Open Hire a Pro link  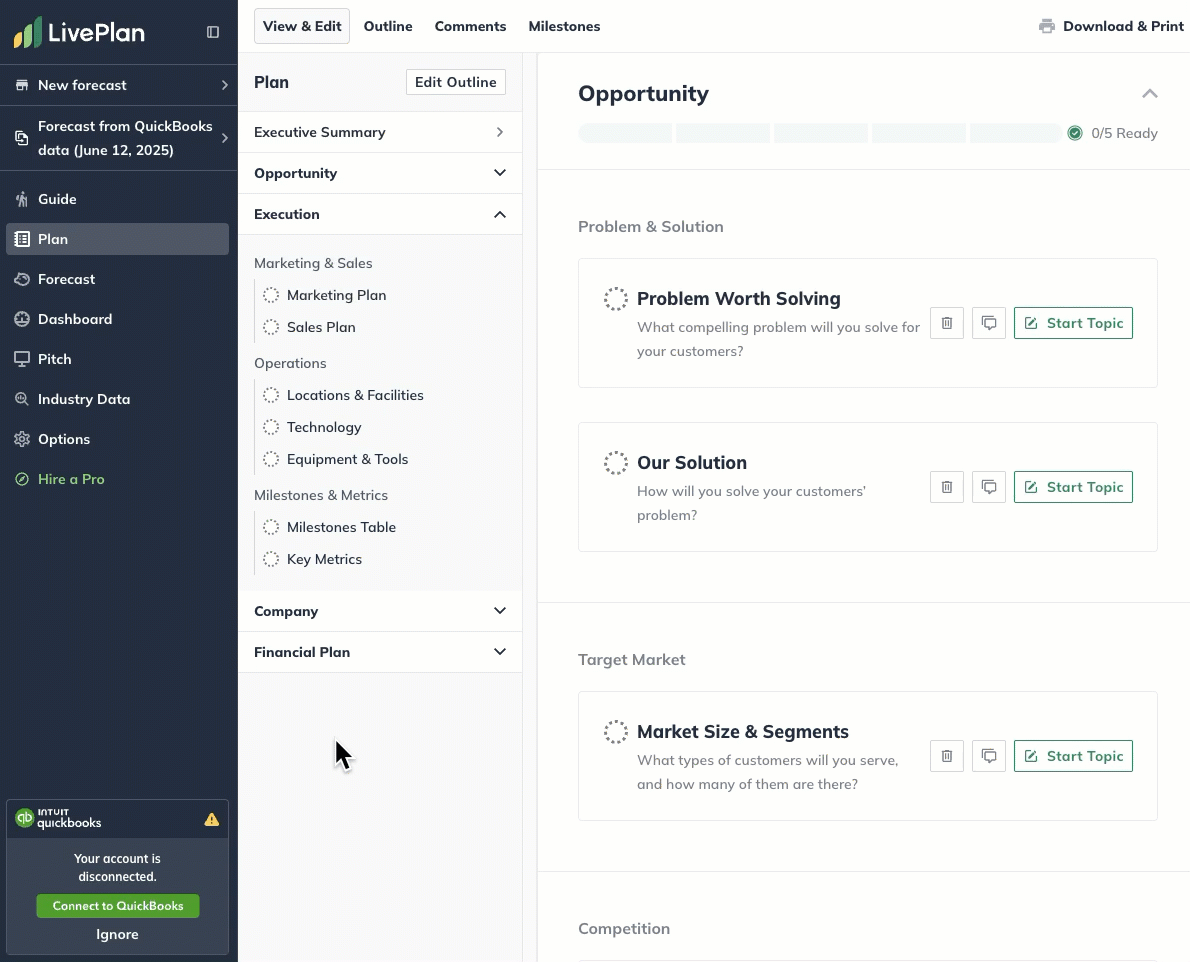coord(71,479)
